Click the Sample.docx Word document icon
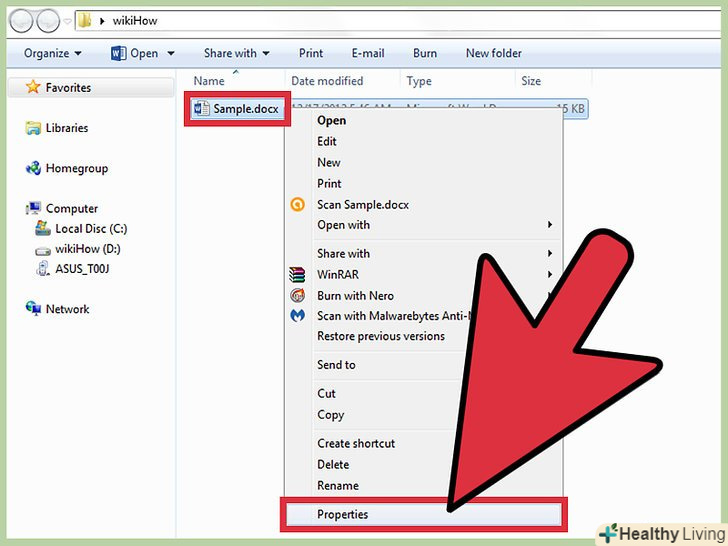Image resolution: width=728 pixels, height=546 pixels. tap(201, 109)
